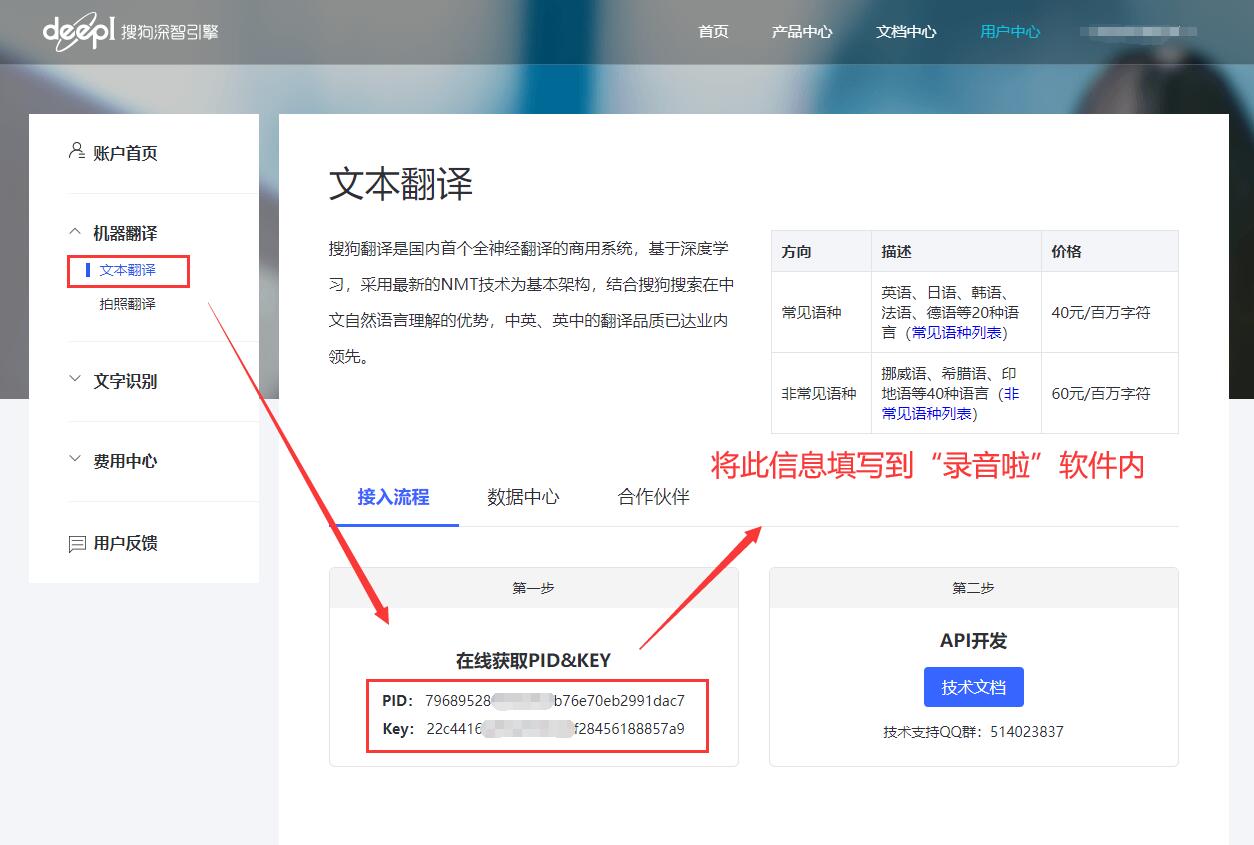Screen dimensions: 1254x845
Task: Click the API开发 heading
Action: click(973, 640)
